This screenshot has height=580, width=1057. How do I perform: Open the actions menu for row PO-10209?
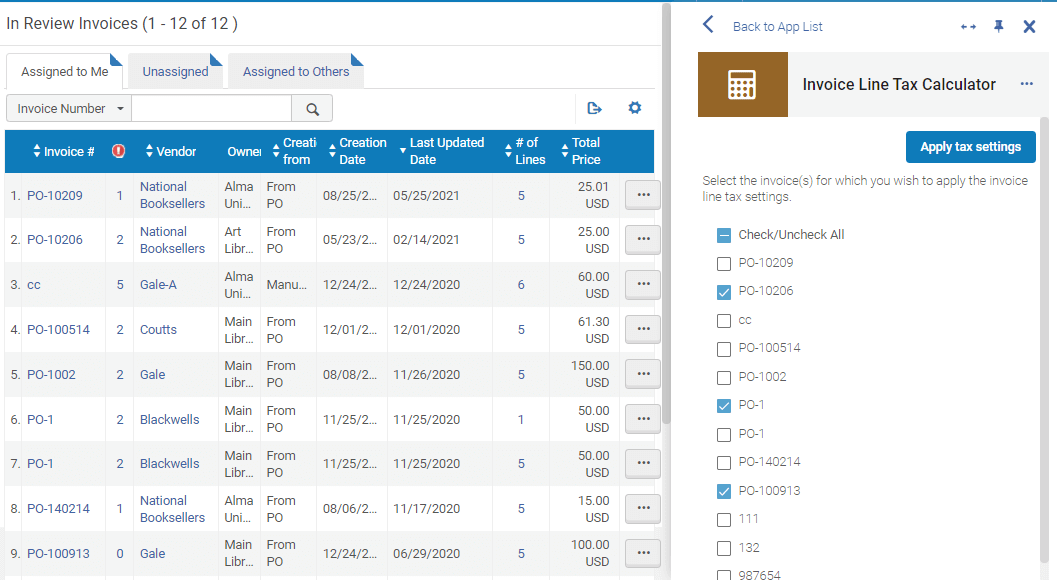coord(642,194)
